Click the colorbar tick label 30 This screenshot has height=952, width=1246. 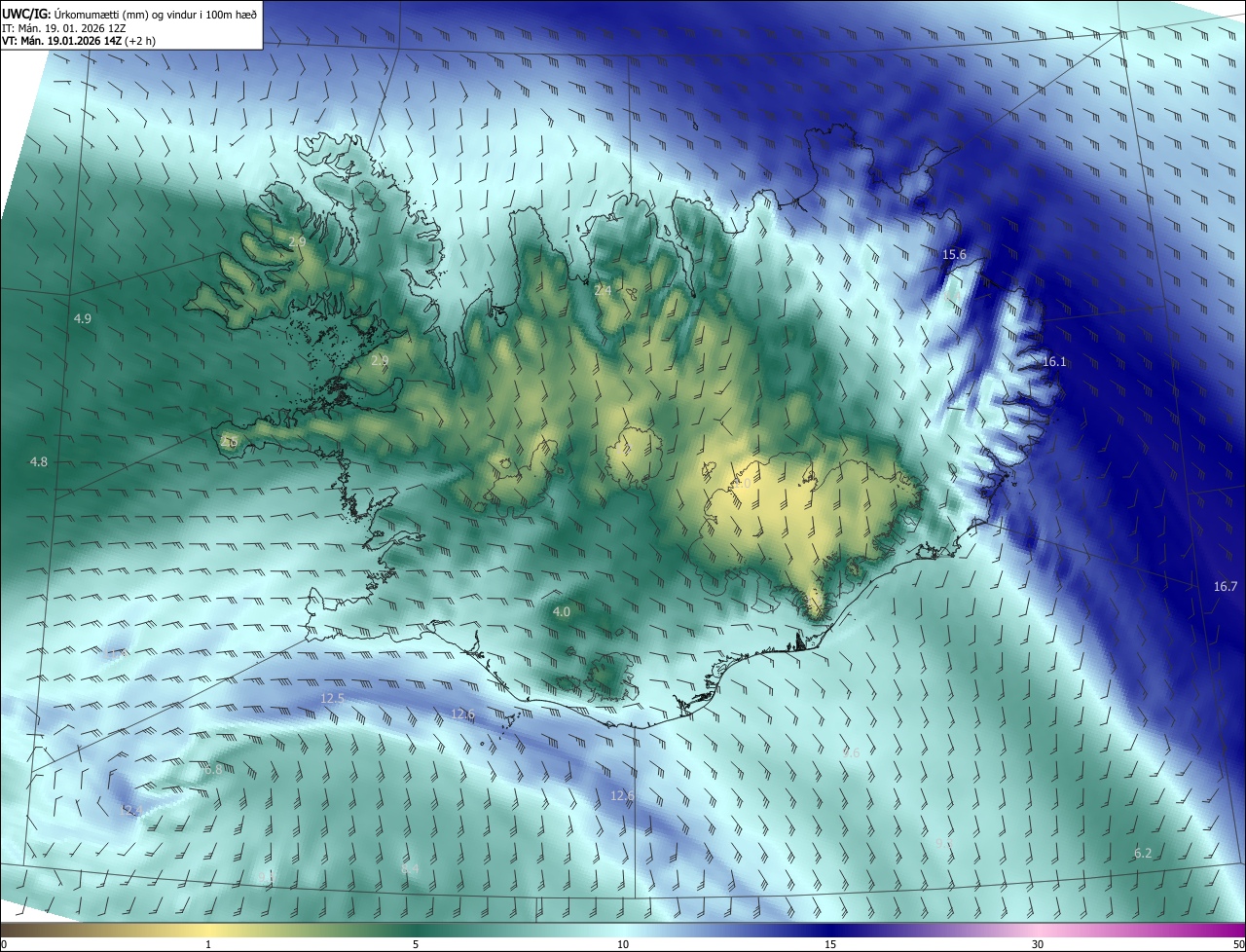(1038, 944)
